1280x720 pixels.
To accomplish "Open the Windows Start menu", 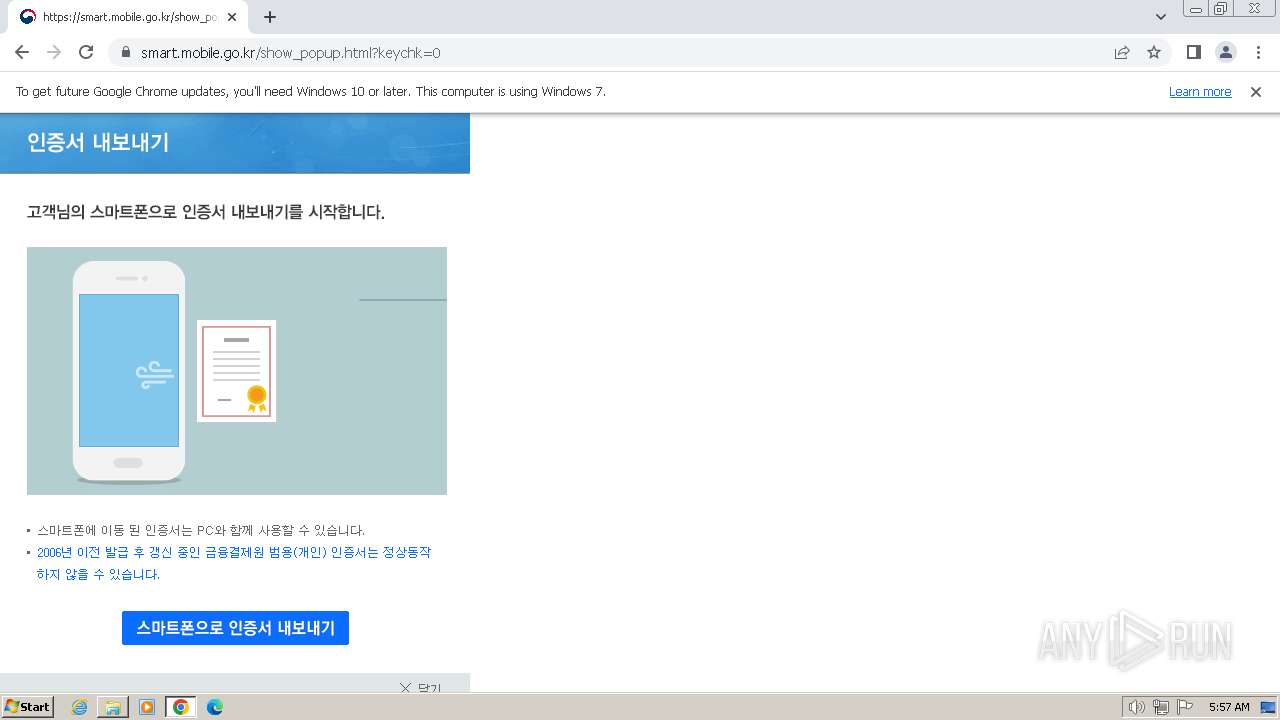I will (x=28, y=707).
